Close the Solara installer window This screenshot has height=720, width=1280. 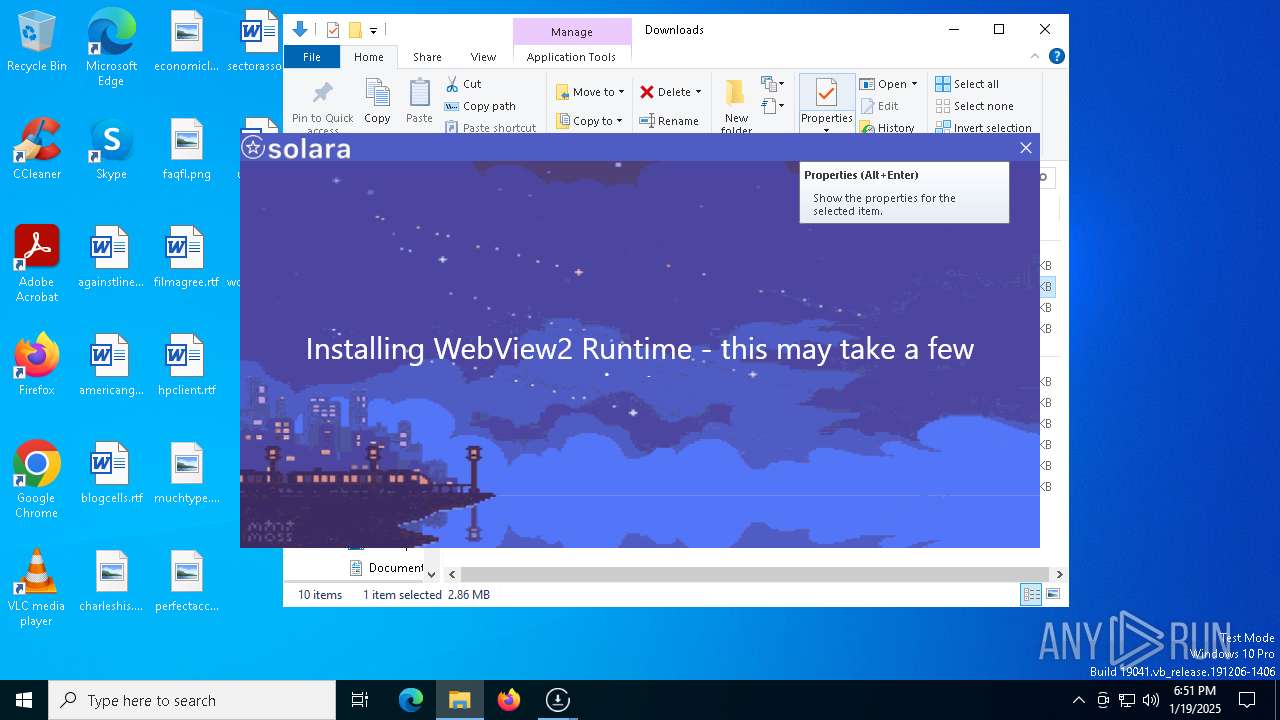point(1025,148)
